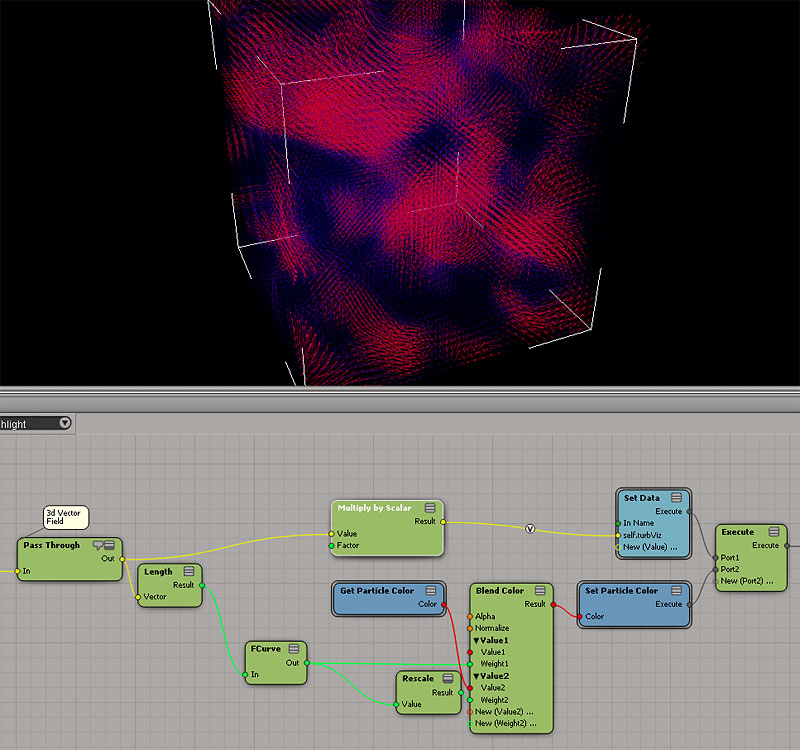This screenshot has width=800, height=750.
Task: Click the Pass Through comment bubble icon
Action: point(99,545)
